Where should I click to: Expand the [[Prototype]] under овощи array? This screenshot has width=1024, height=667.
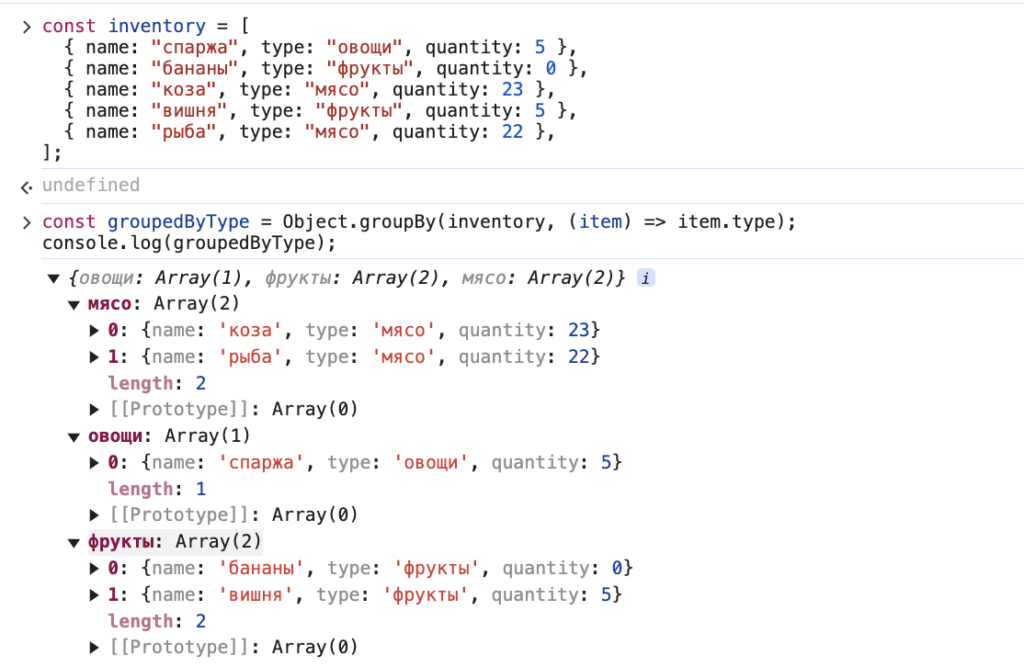95,515
